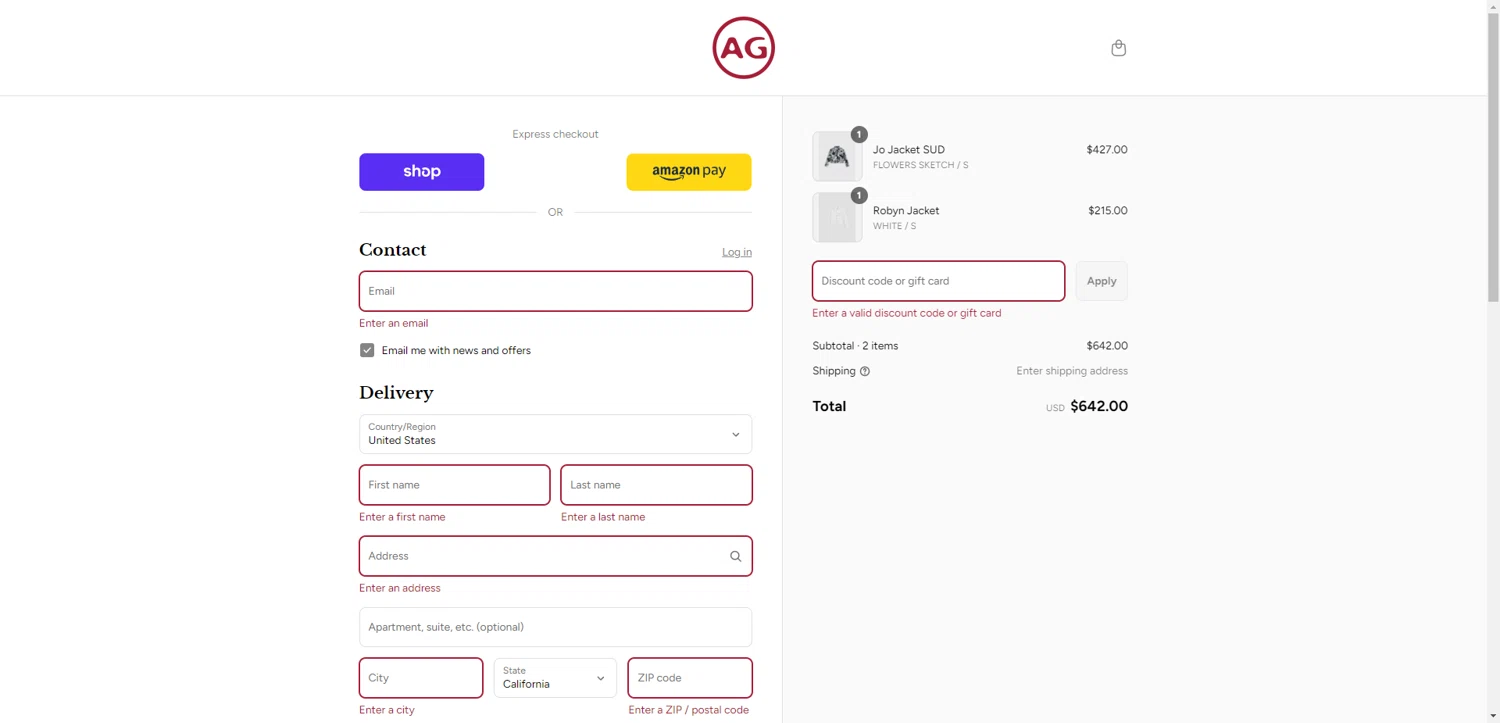
Task: Click the 'Delivery' section heading
Action: [x=396, y=393]
